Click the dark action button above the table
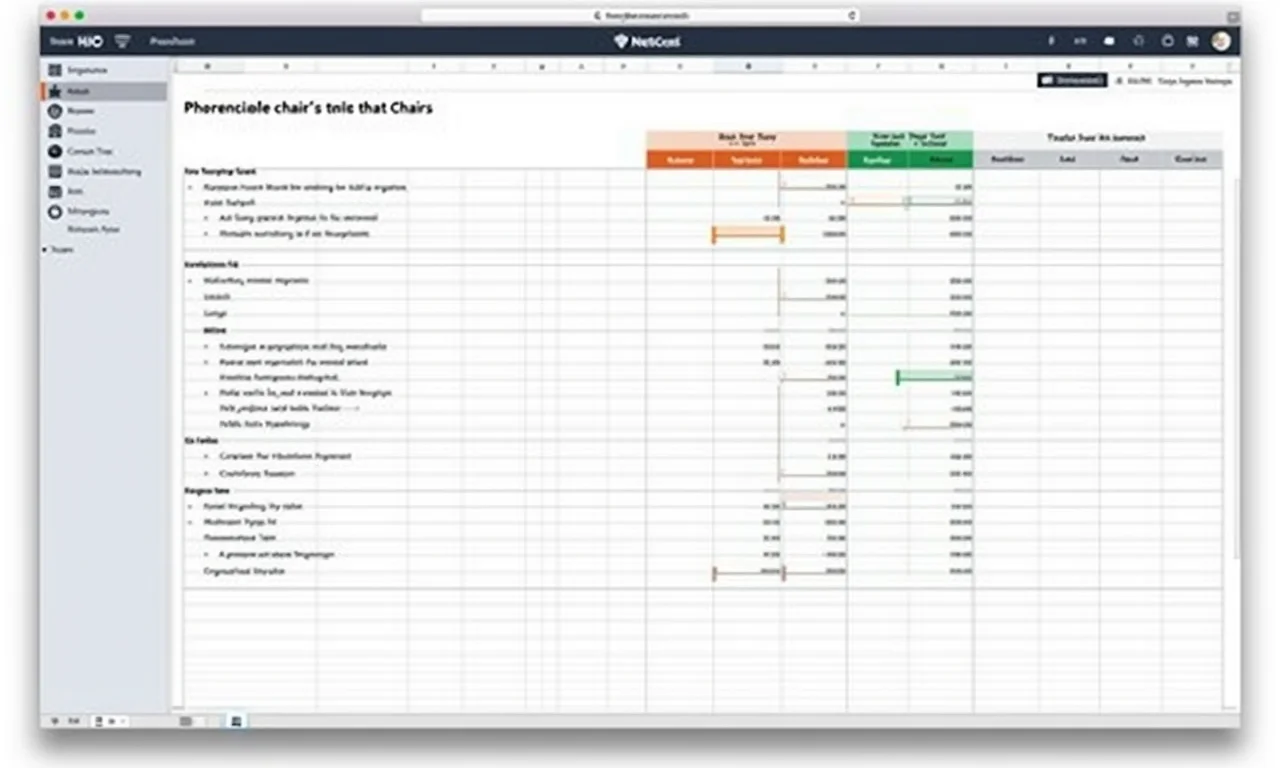This screenshot has height=768, width=1280. [1070, 79]
